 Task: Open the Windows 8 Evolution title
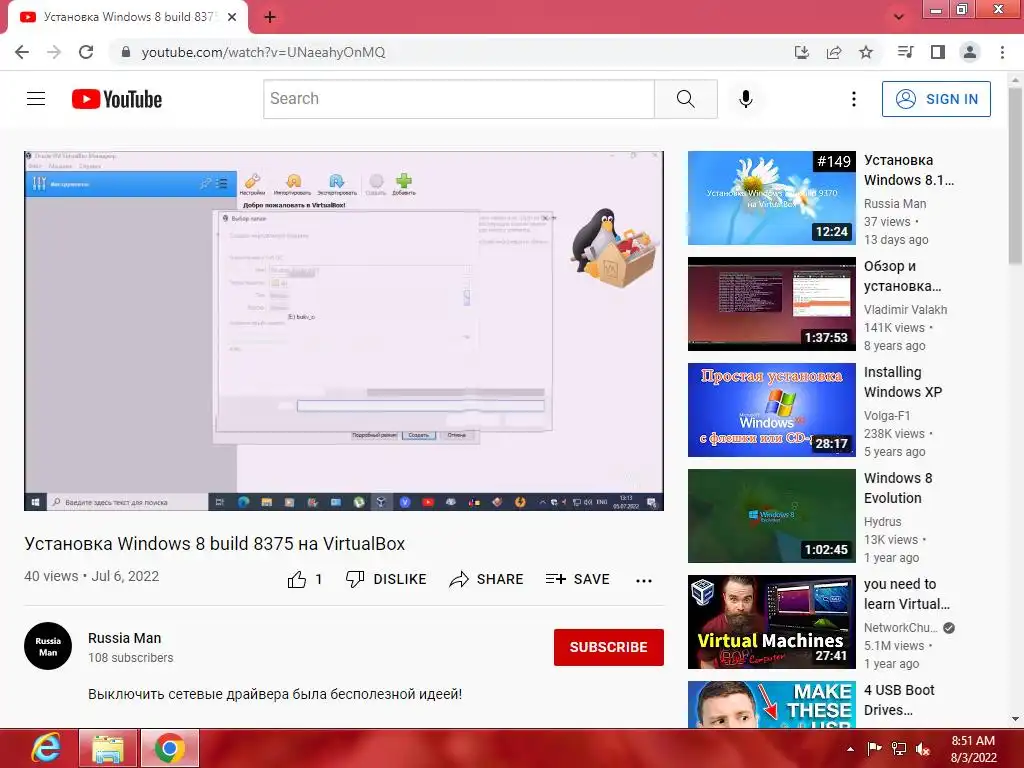pyautogui.click(x=898, y=488)
